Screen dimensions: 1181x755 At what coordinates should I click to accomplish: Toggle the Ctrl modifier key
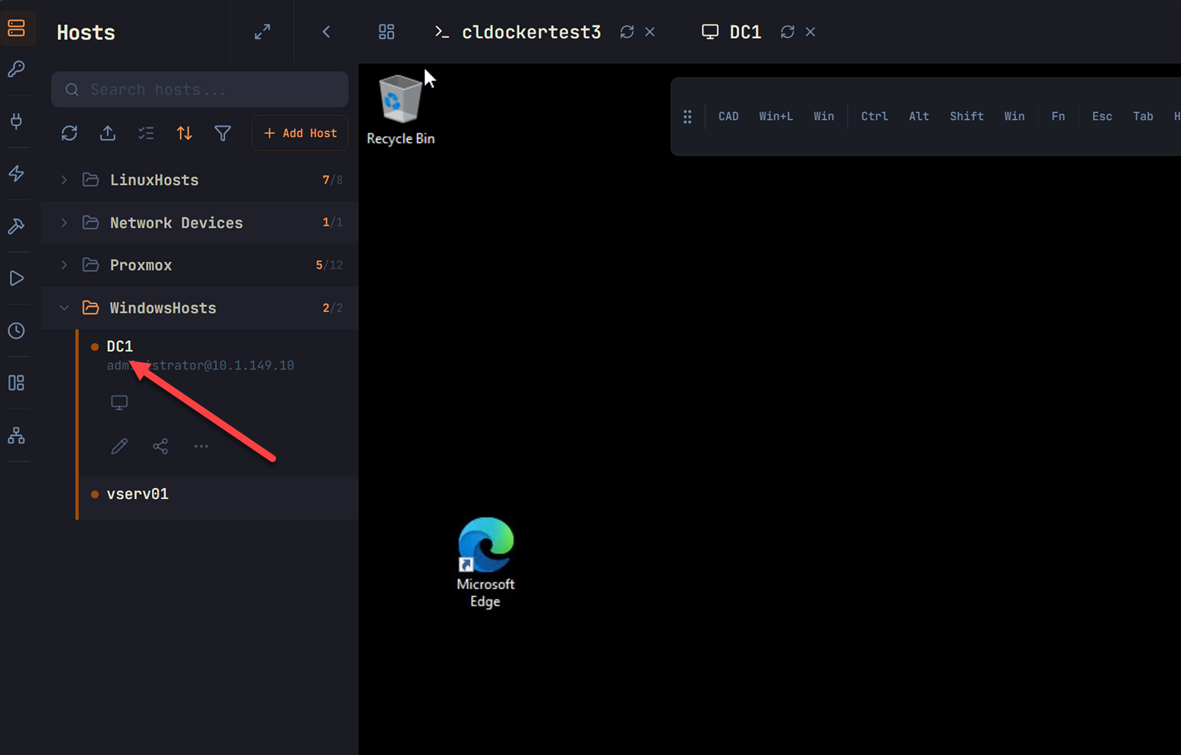[874, 116]
